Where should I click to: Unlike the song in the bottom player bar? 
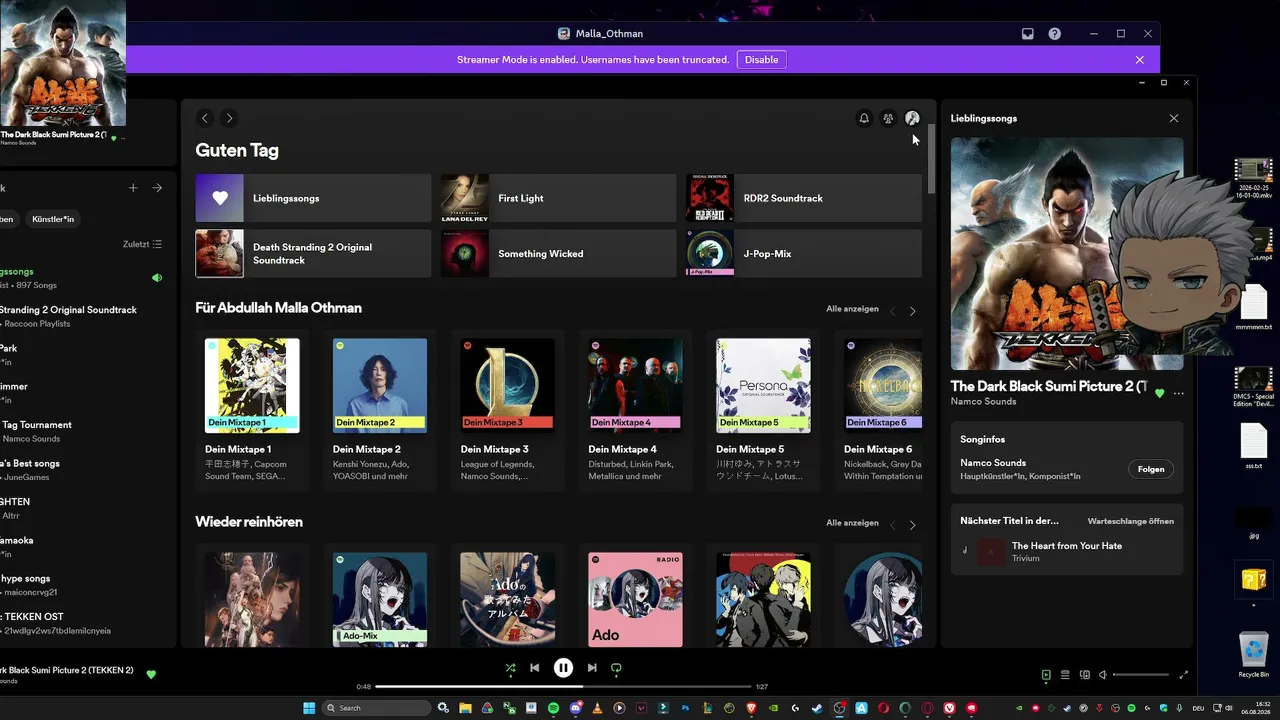(151, 675)
